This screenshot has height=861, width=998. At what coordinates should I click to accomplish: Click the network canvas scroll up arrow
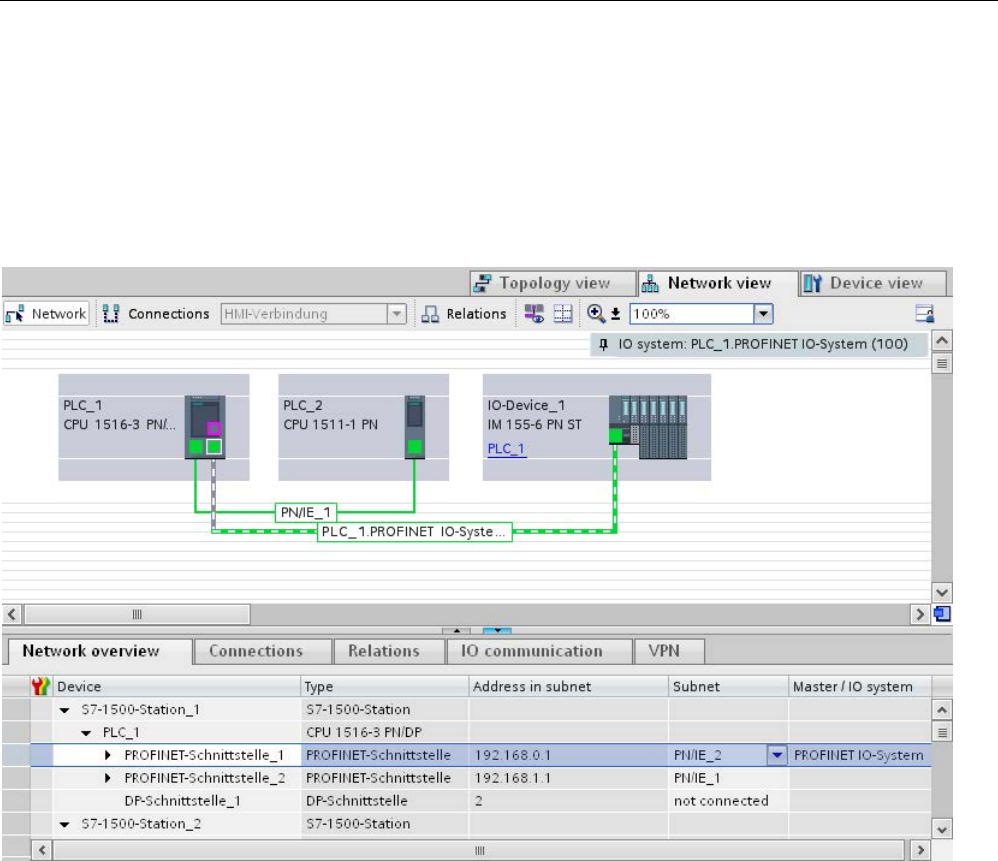tap(942, 340)
